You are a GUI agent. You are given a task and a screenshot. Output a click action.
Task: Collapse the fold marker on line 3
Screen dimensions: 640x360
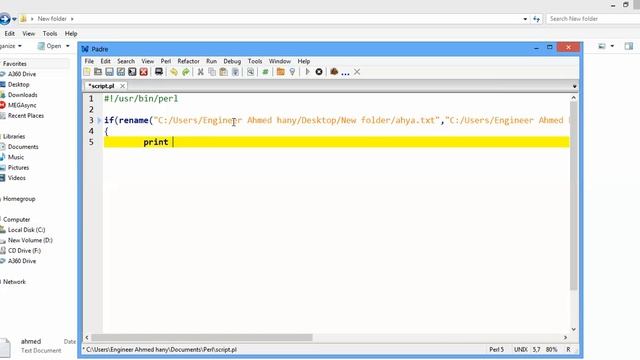point(99,120)
